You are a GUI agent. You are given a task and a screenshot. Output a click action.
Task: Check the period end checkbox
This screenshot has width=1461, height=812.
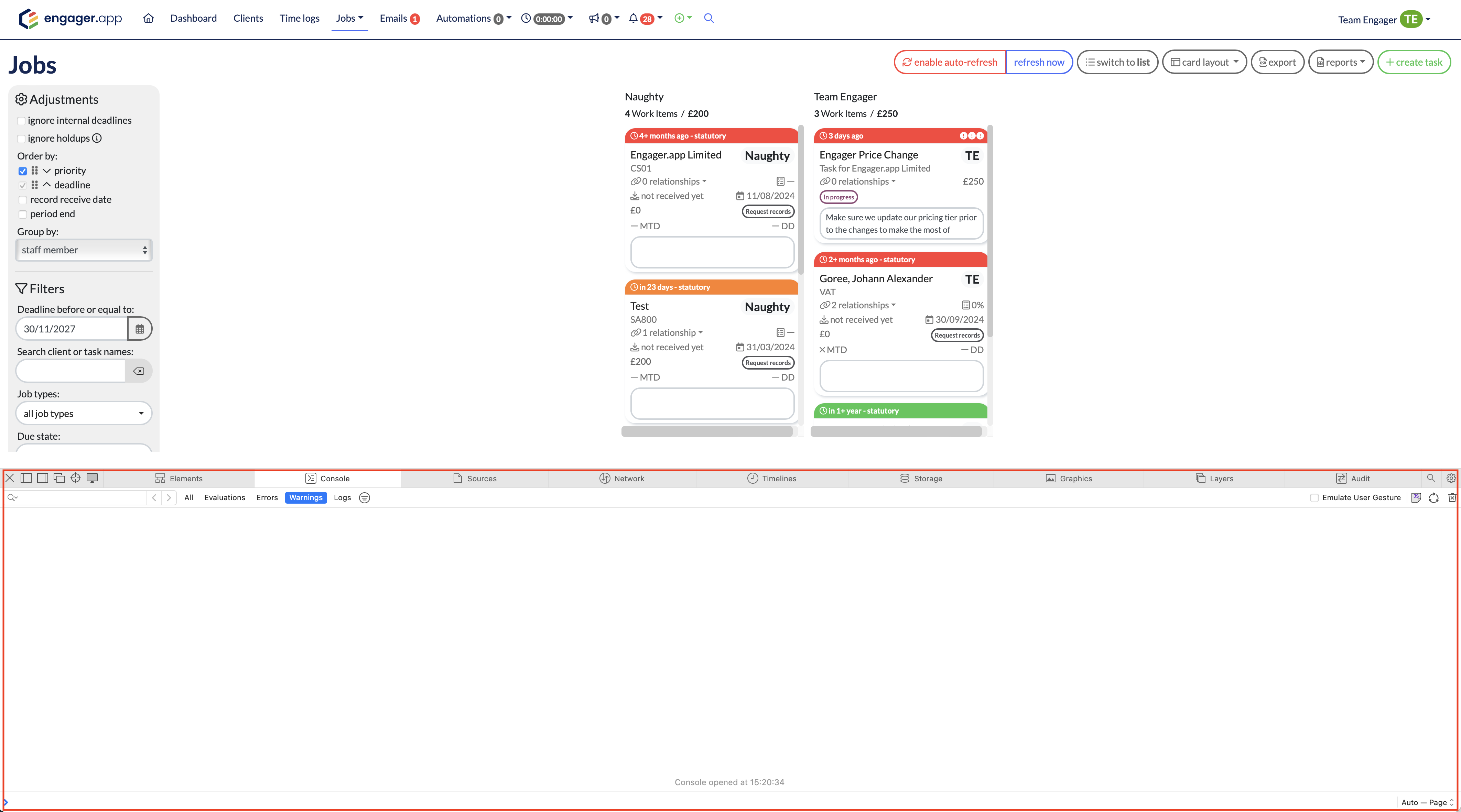point(23,214)
